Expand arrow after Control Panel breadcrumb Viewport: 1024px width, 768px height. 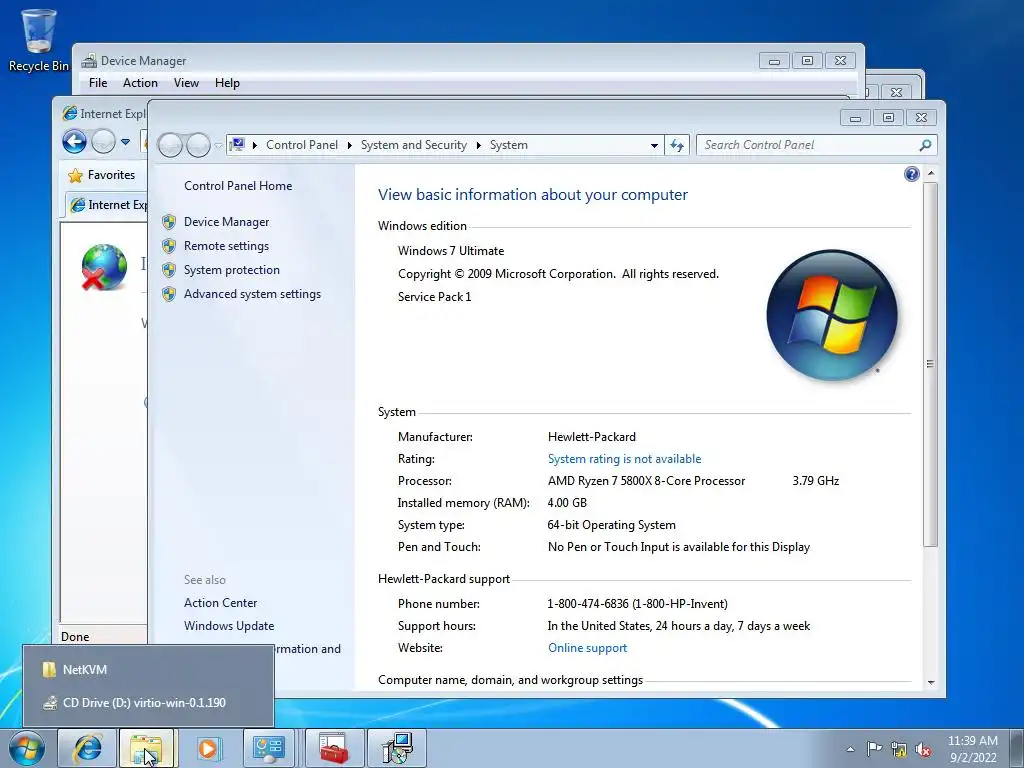tap(349, 145)
